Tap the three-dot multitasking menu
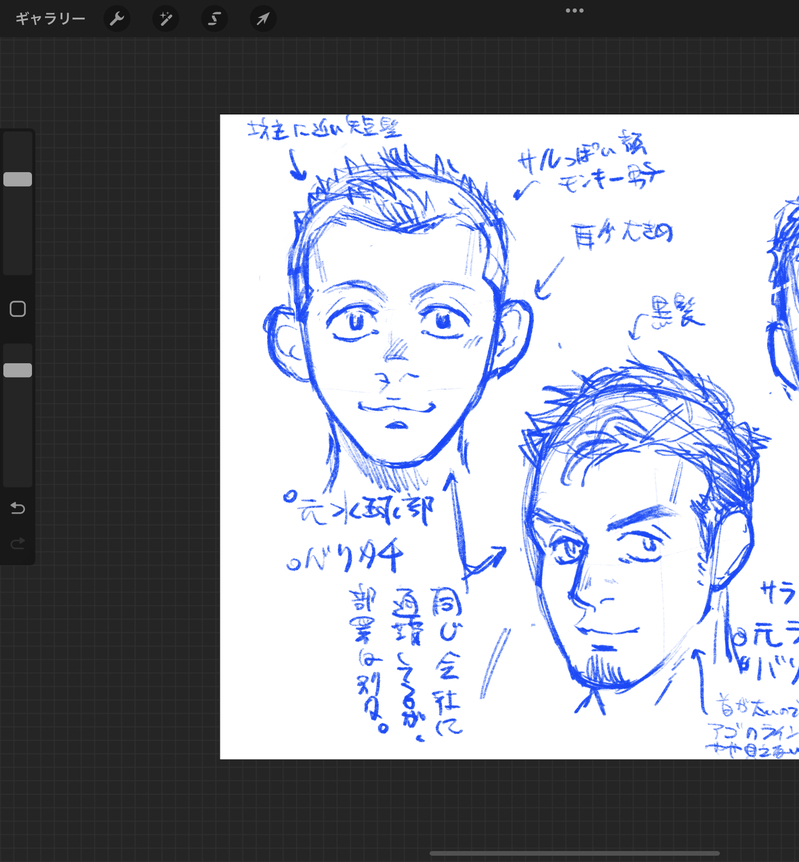 575,10
